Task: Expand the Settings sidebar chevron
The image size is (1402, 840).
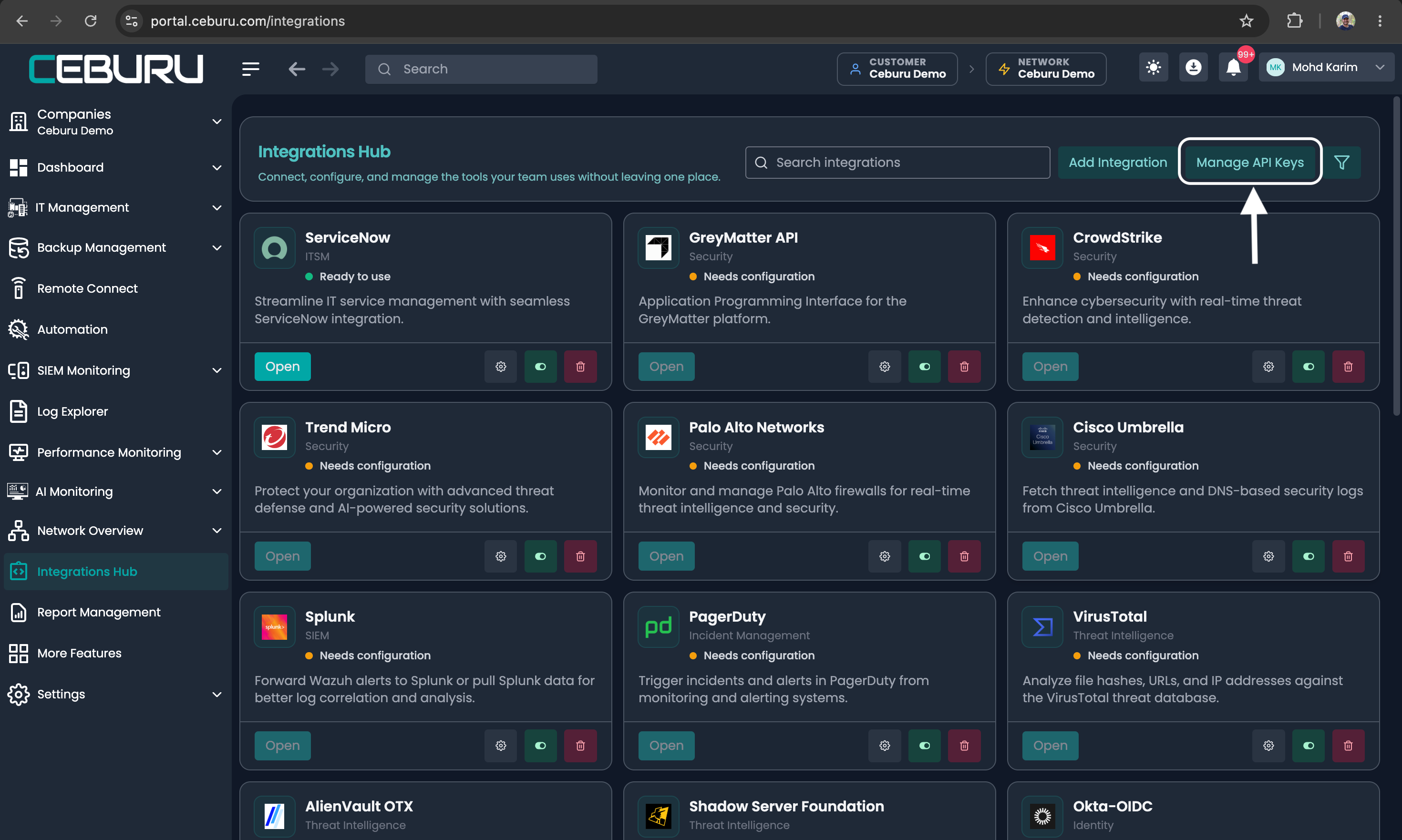Action: point(216,695)
